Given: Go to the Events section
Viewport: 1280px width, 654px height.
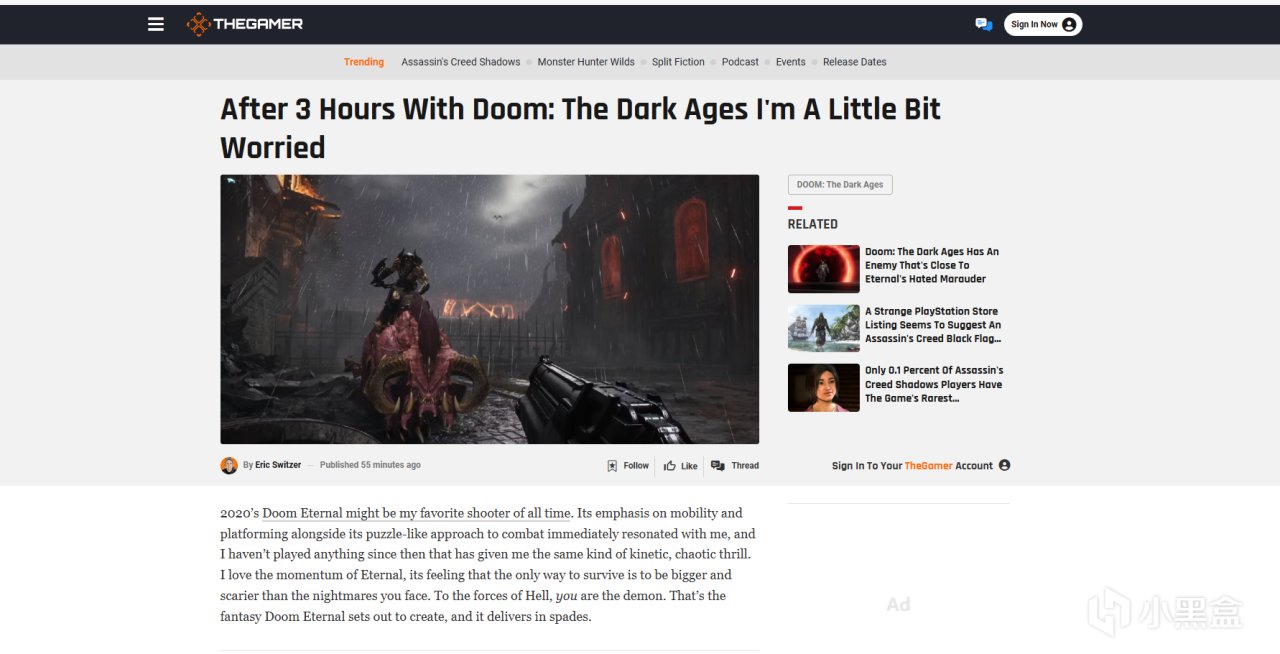Looking at the screenshot, I should 790,62.
